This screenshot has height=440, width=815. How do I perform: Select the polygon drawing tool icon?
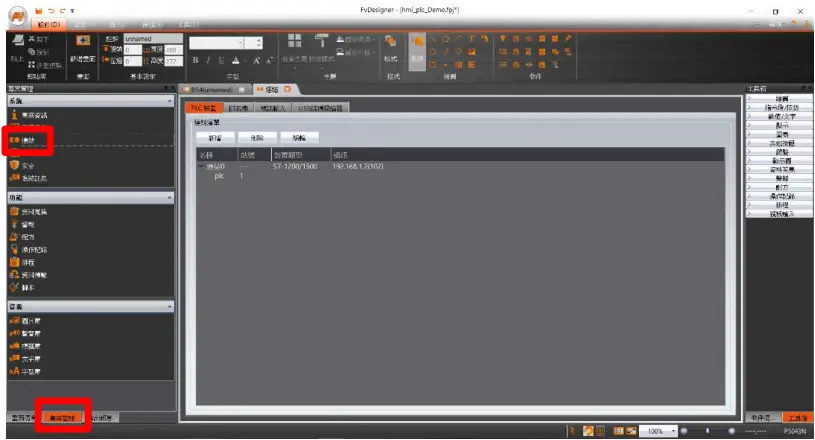[445, 39]
